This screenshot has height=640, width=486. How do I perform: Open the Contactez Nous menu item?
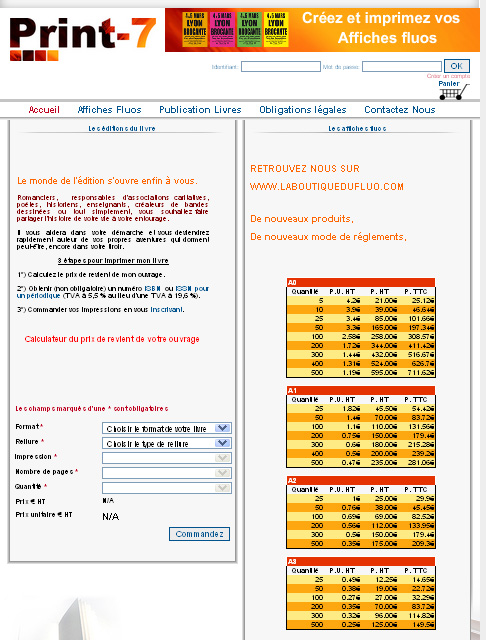399,109
